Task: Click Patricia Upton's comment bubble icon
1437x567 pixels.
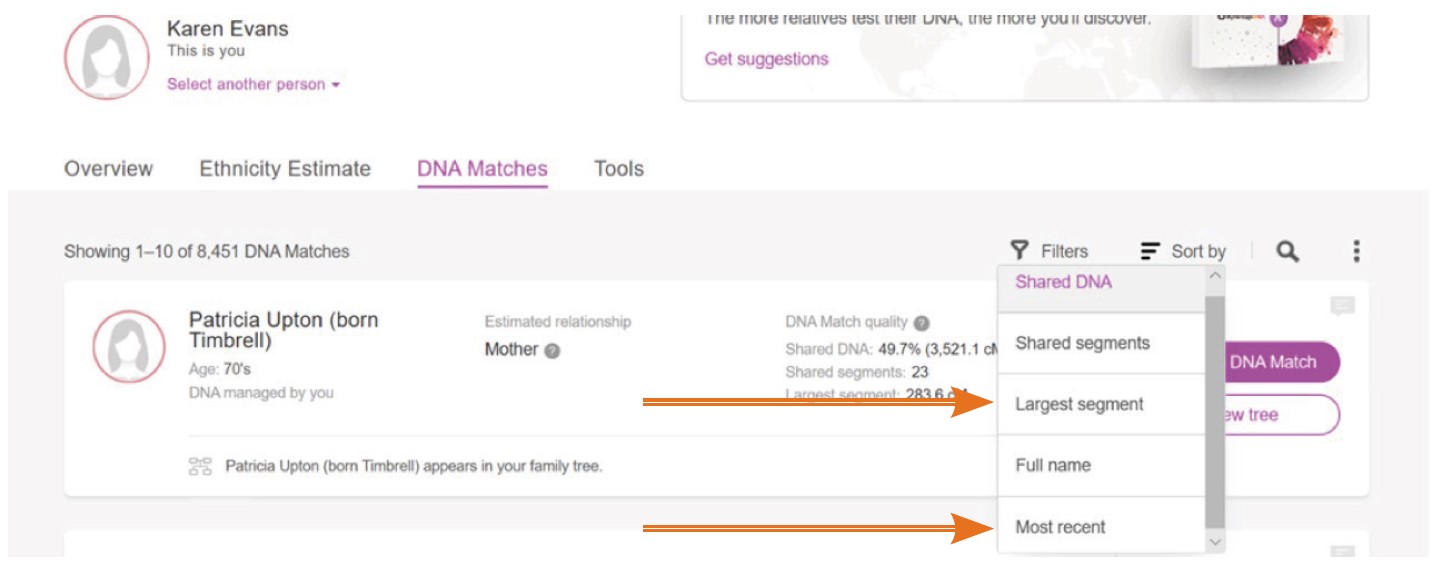Action: tap(1341, 307)
